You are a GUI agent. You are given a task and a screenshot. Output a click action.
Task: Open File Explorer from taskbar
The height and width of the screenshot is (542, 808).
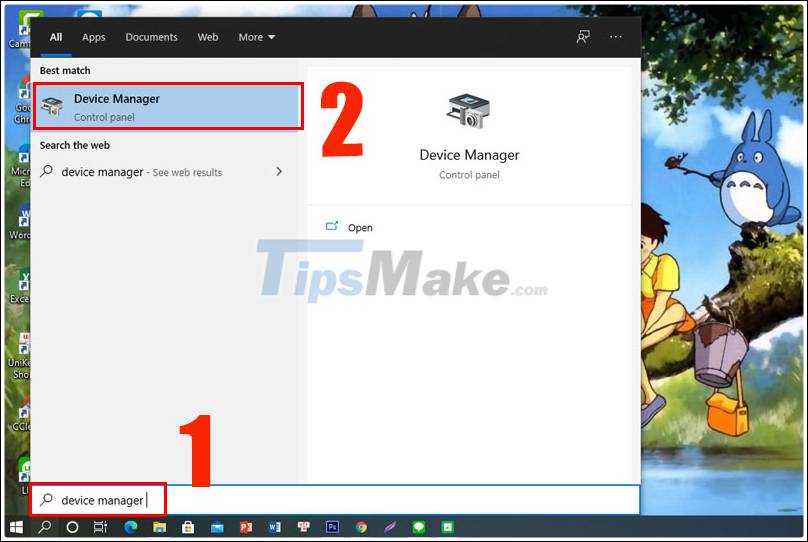point(159,527)
